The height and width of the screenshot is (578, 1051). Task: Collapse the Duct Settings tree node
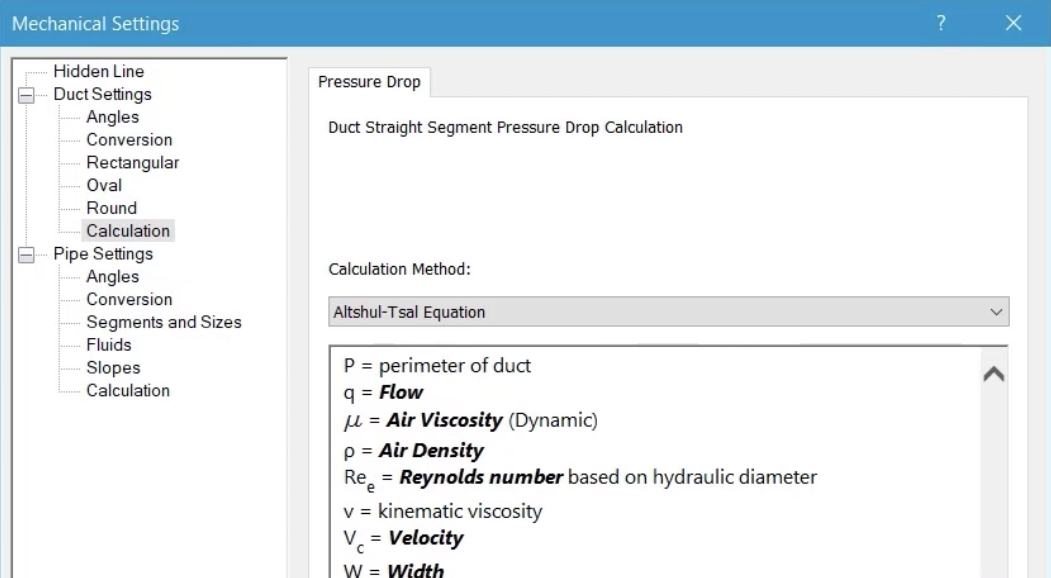pyautogui.click(x=26, y=95)
